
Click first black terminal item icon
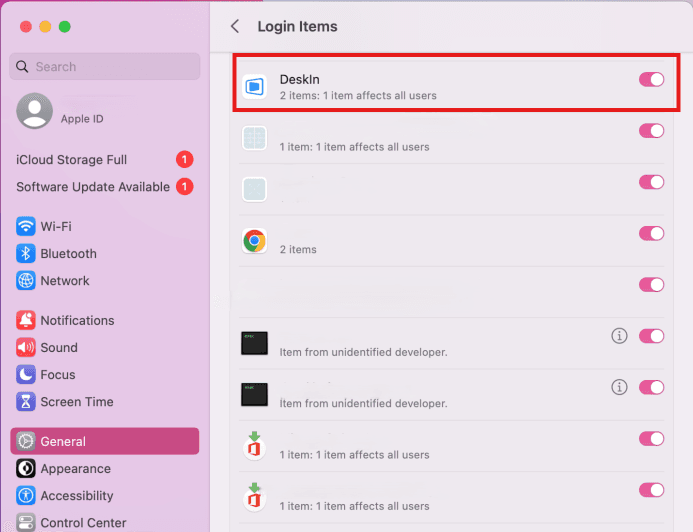click(255, 343)
